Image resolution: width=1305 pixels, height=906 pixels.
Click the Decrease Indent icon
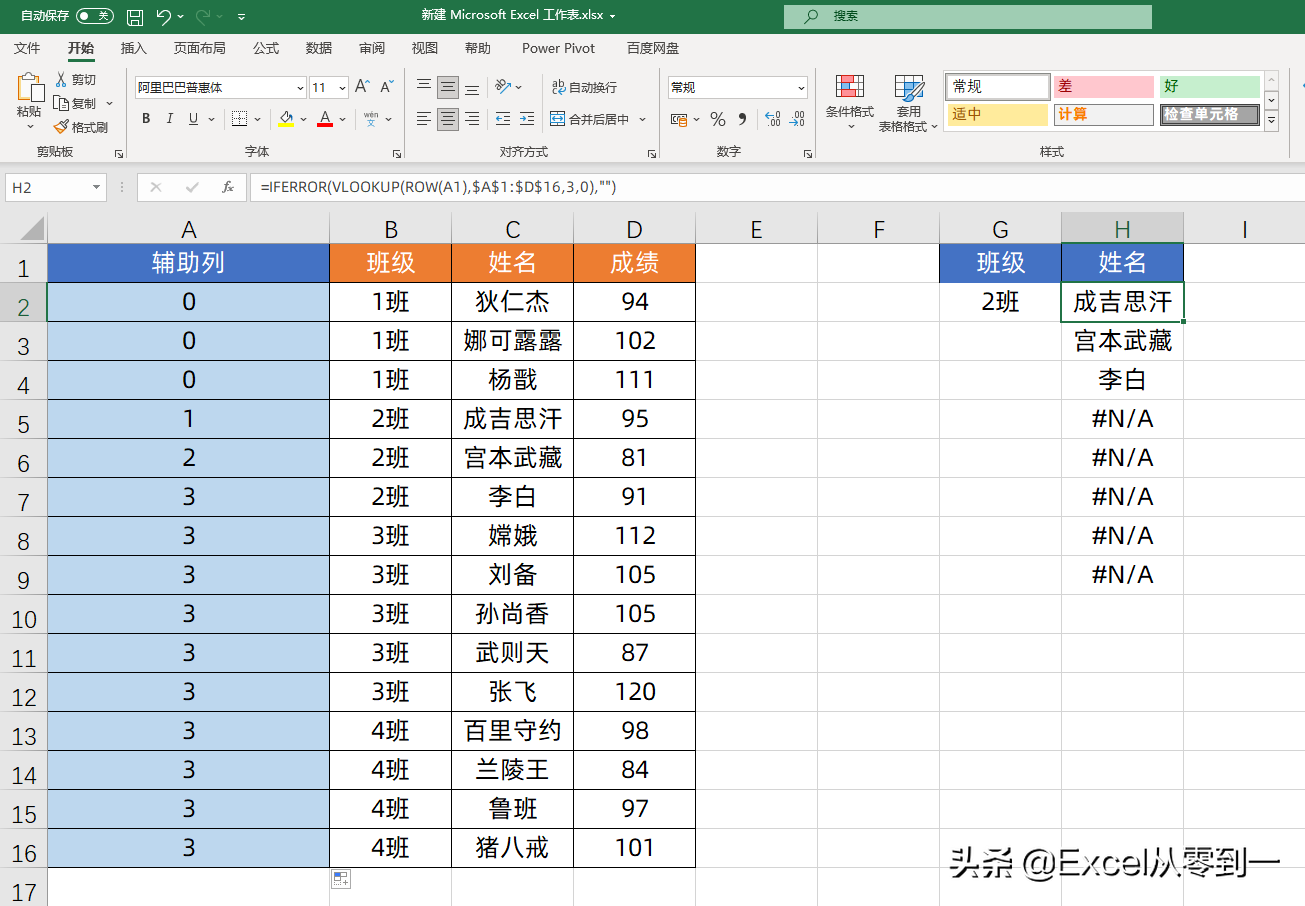[x=502, y=119]
